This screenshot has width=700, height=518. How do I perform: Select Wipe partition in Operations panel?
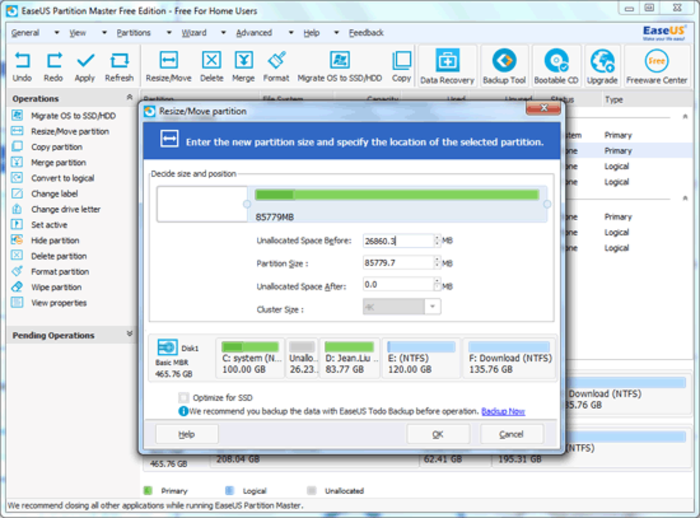click(56, 287)
